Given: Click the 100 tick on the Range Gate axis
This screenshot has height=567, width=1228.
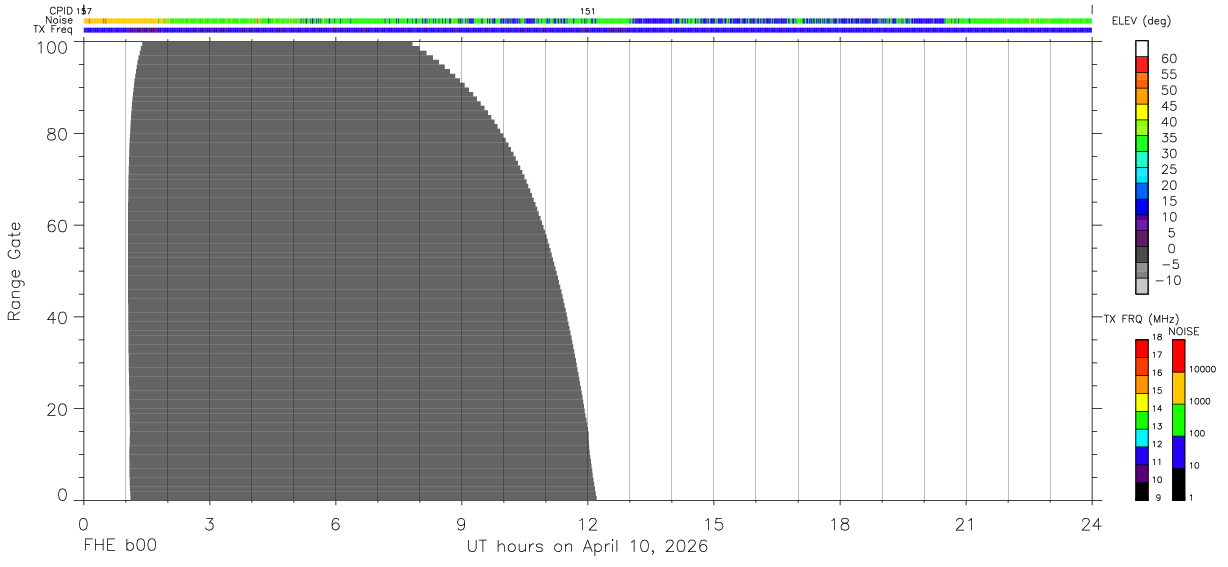Looking at the screenshot, I should tap(55, 47).
